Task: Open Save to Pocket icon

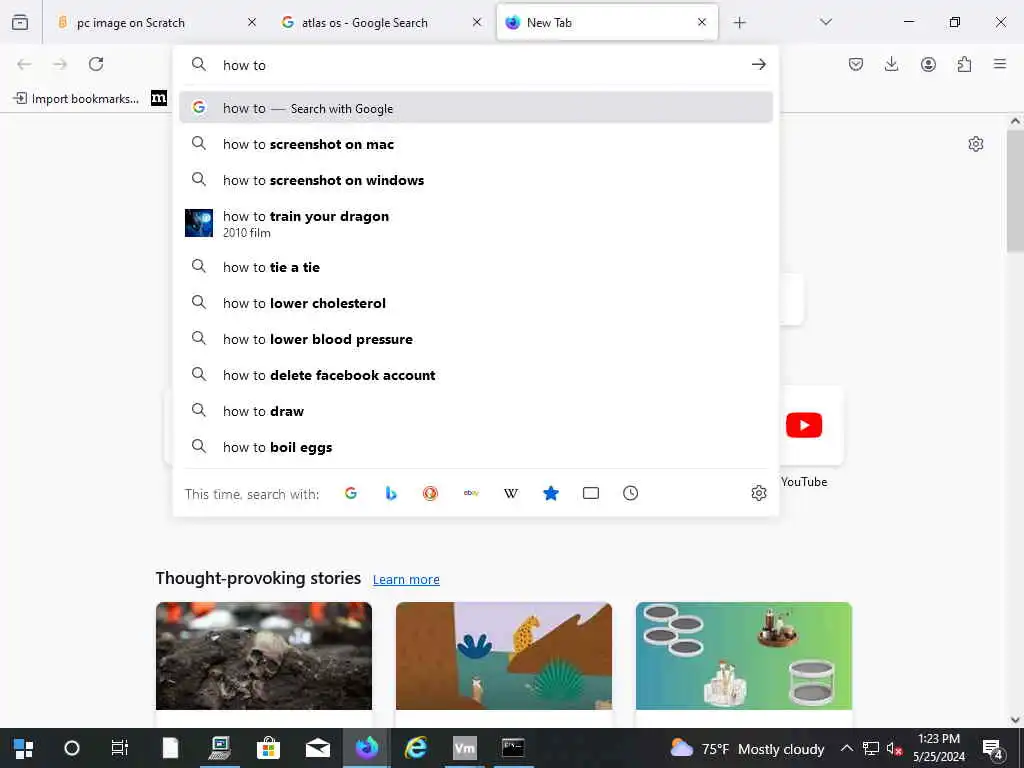Action: click(x=856, y=64)
